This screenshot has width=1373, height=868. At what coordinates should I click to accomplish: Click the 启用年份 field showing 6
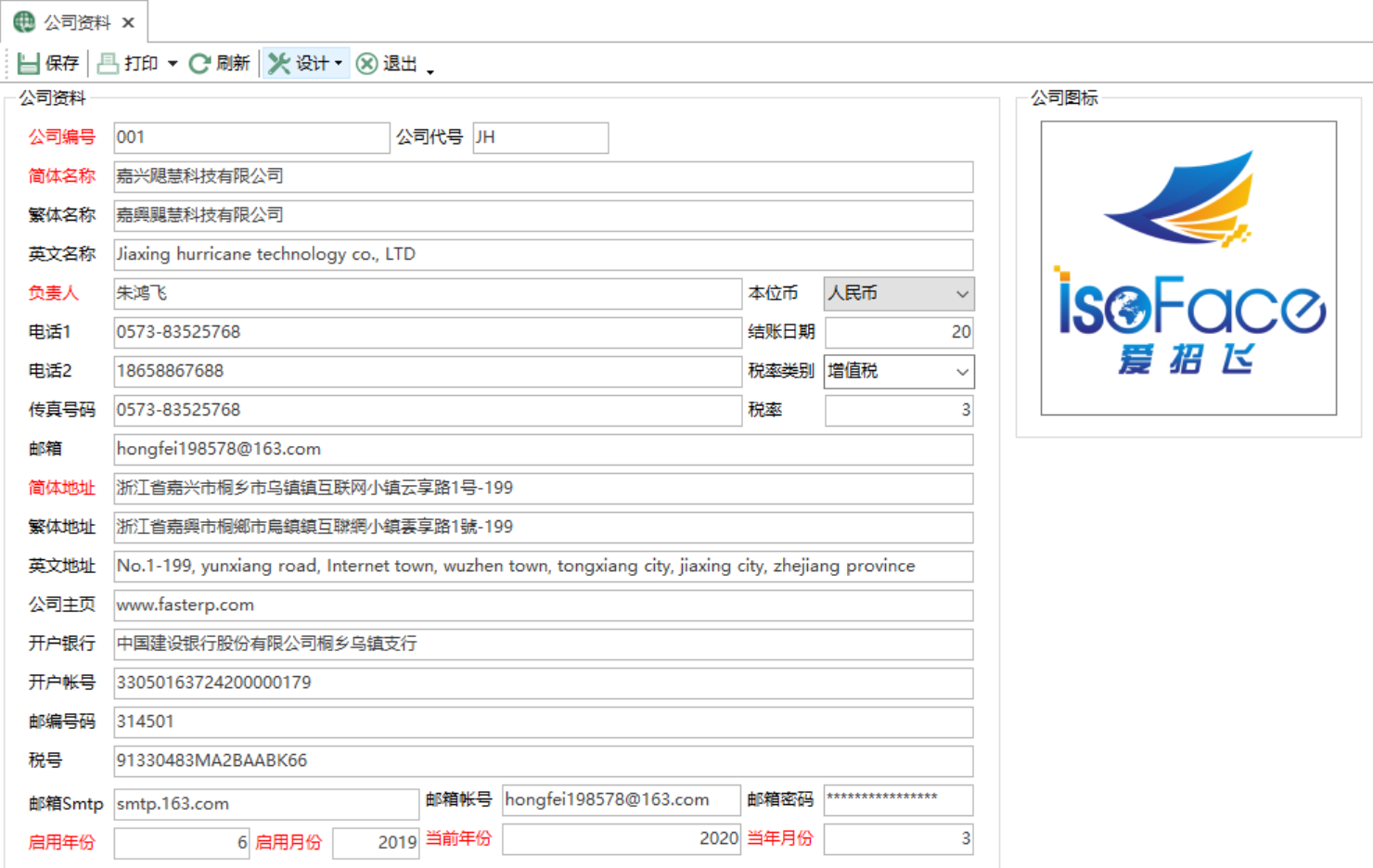pos(182,843)
